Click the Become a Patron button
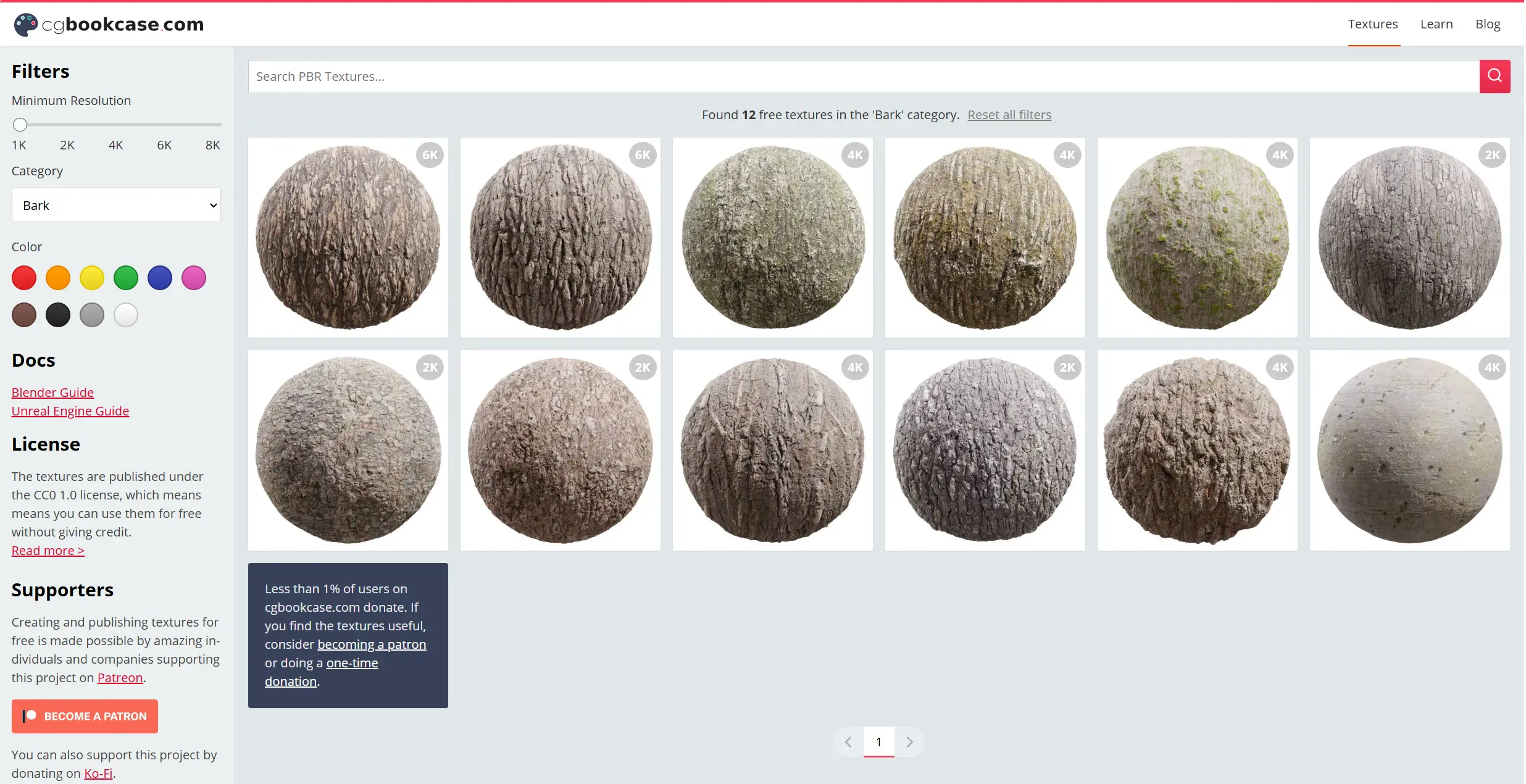 coord(85,716)
